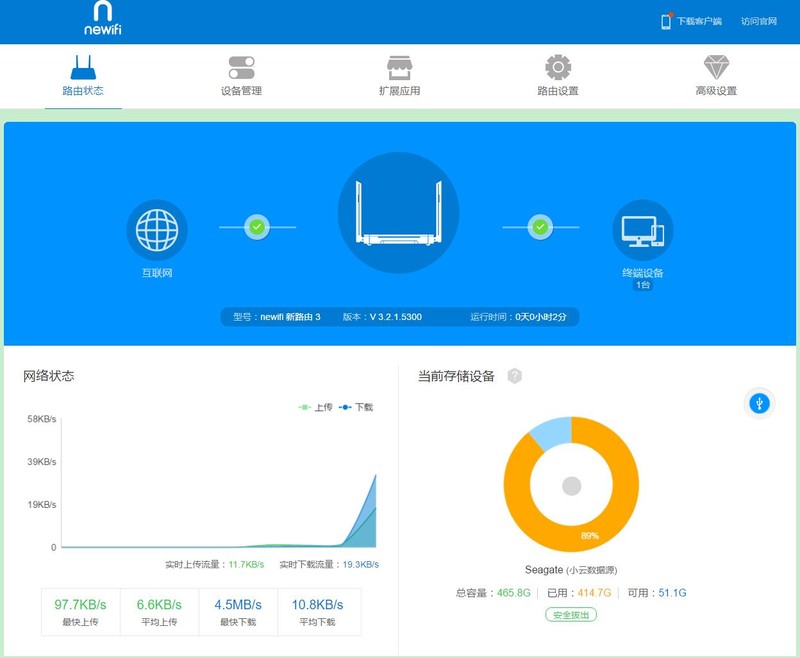
Task: Click the router illustration in the banner
Action: (399, 210)
